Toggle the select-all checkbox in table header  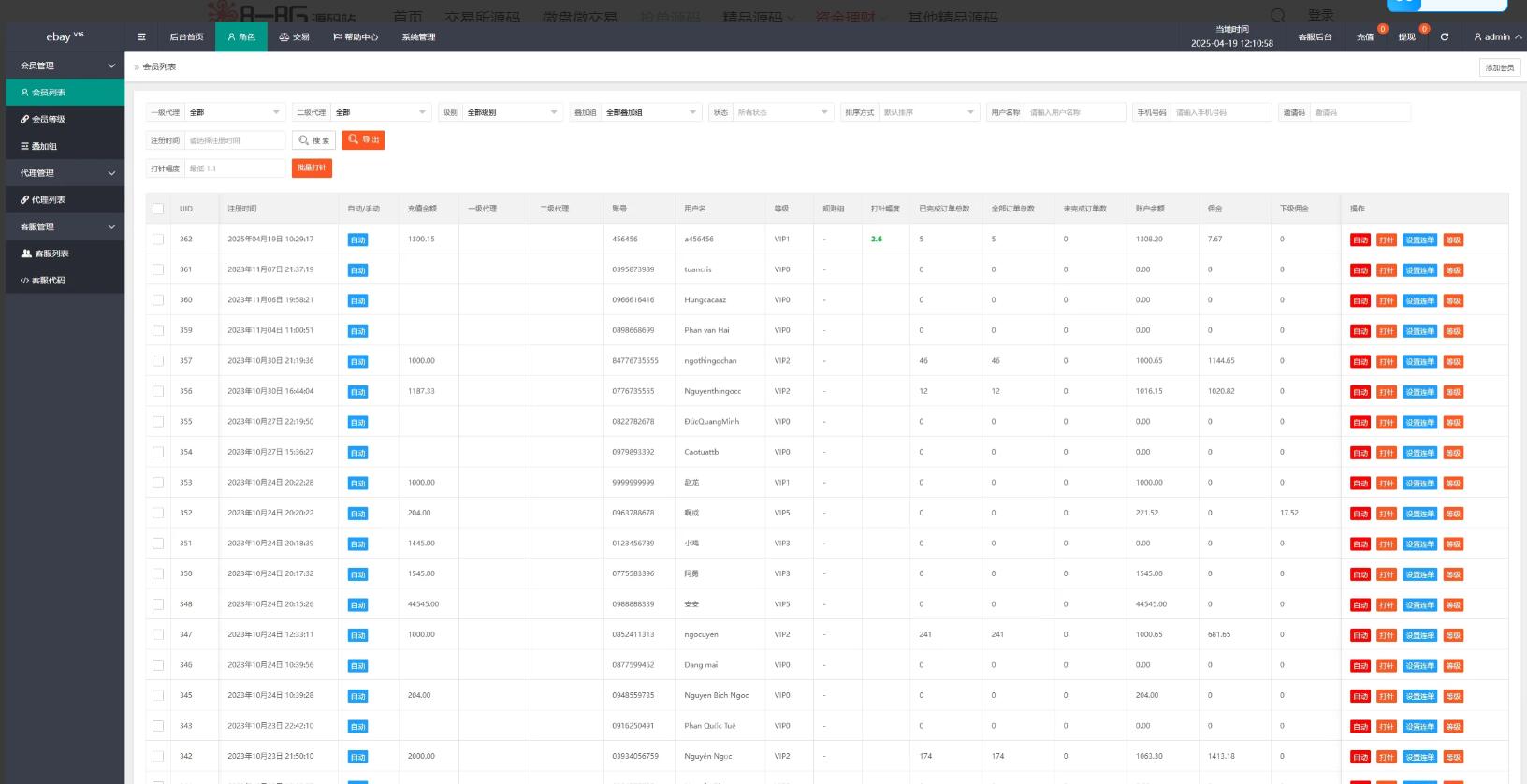coord(158,209)
